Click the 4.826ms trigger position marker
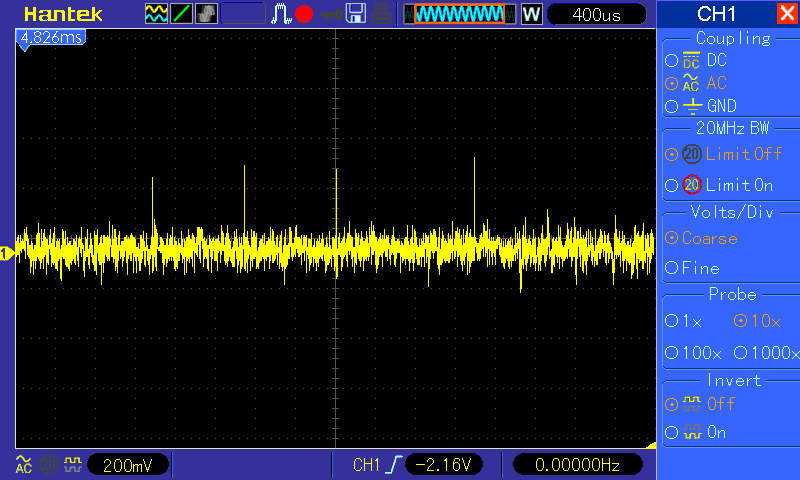The width and height of the screenshot is (800, 480). (51, 39)
